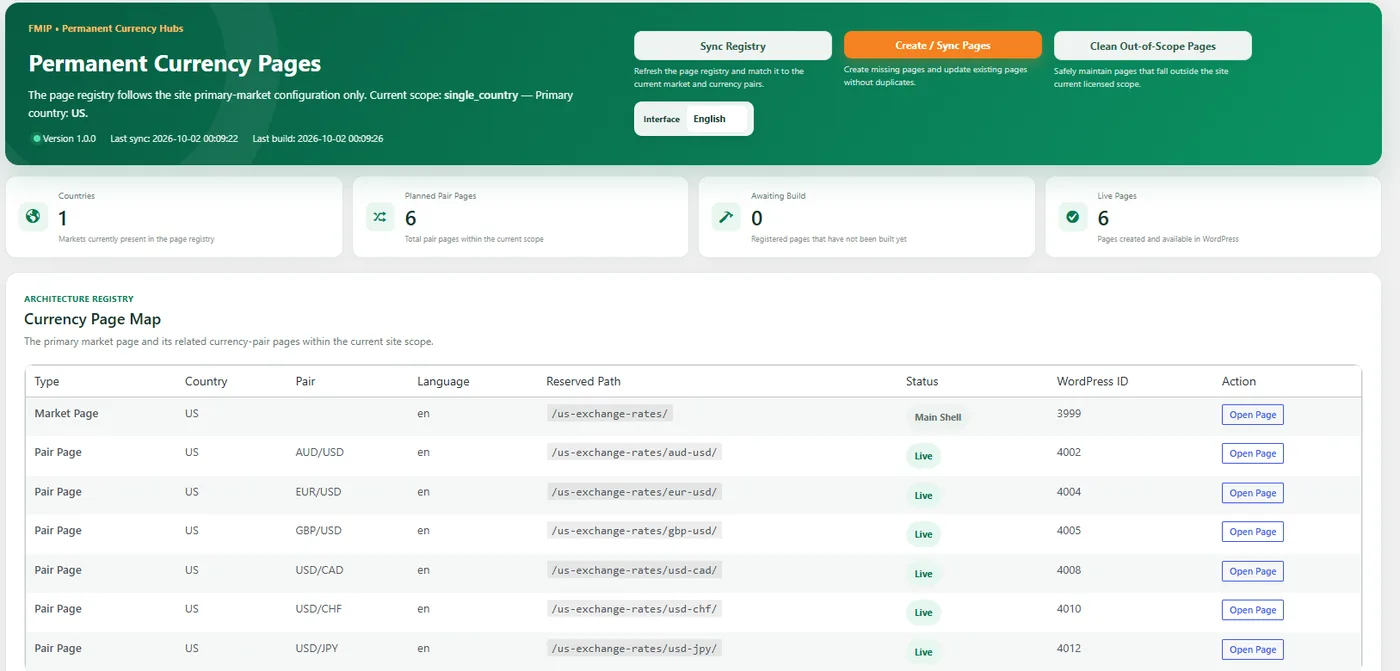Click the FMIP • Permanent Currency Hubs breadcrumb
Viewport: 1400px width, 671px height.
[x=106, y=29]
